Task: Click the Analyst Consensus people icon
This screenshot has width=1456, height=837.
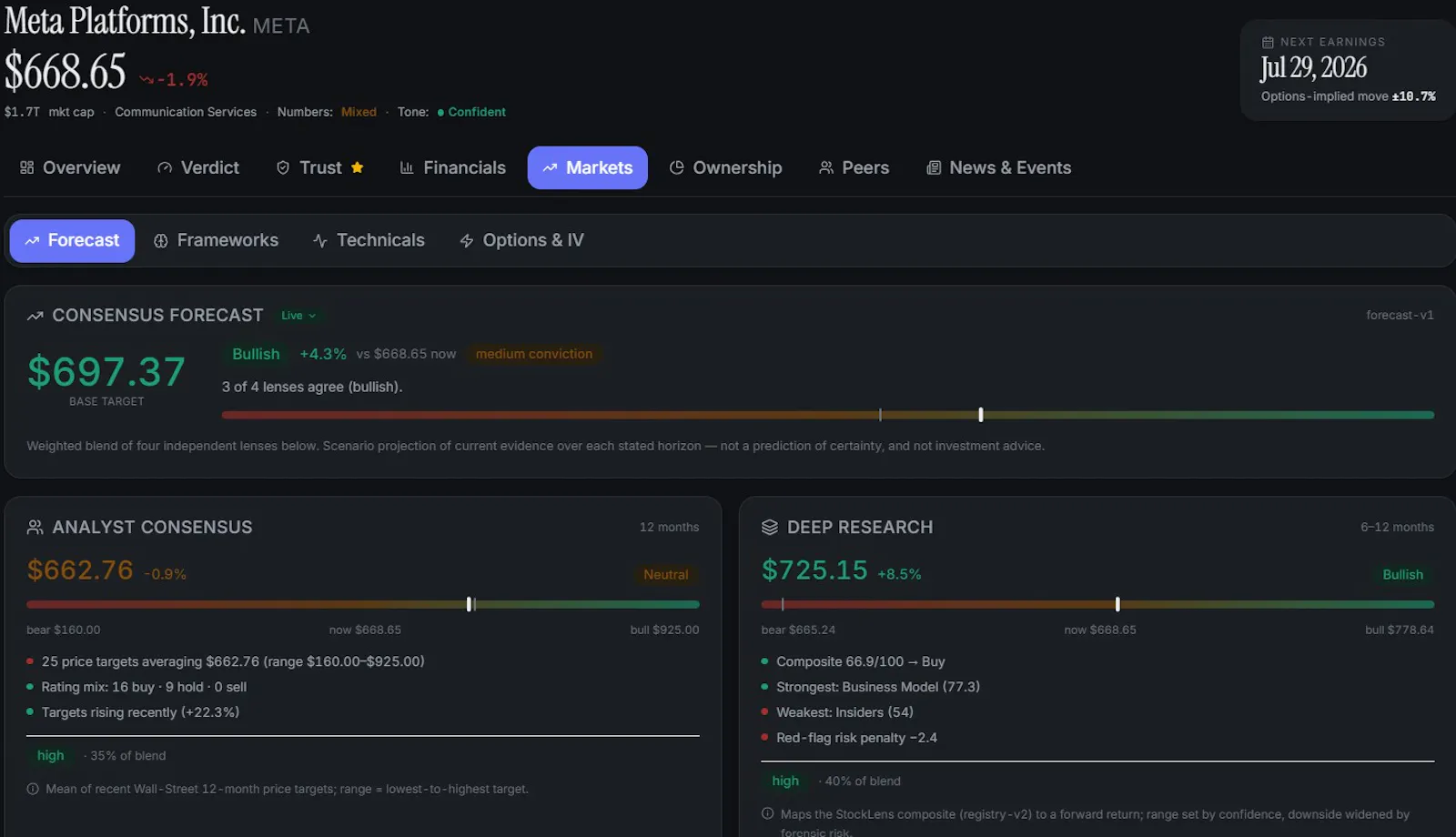Action: 35,527
